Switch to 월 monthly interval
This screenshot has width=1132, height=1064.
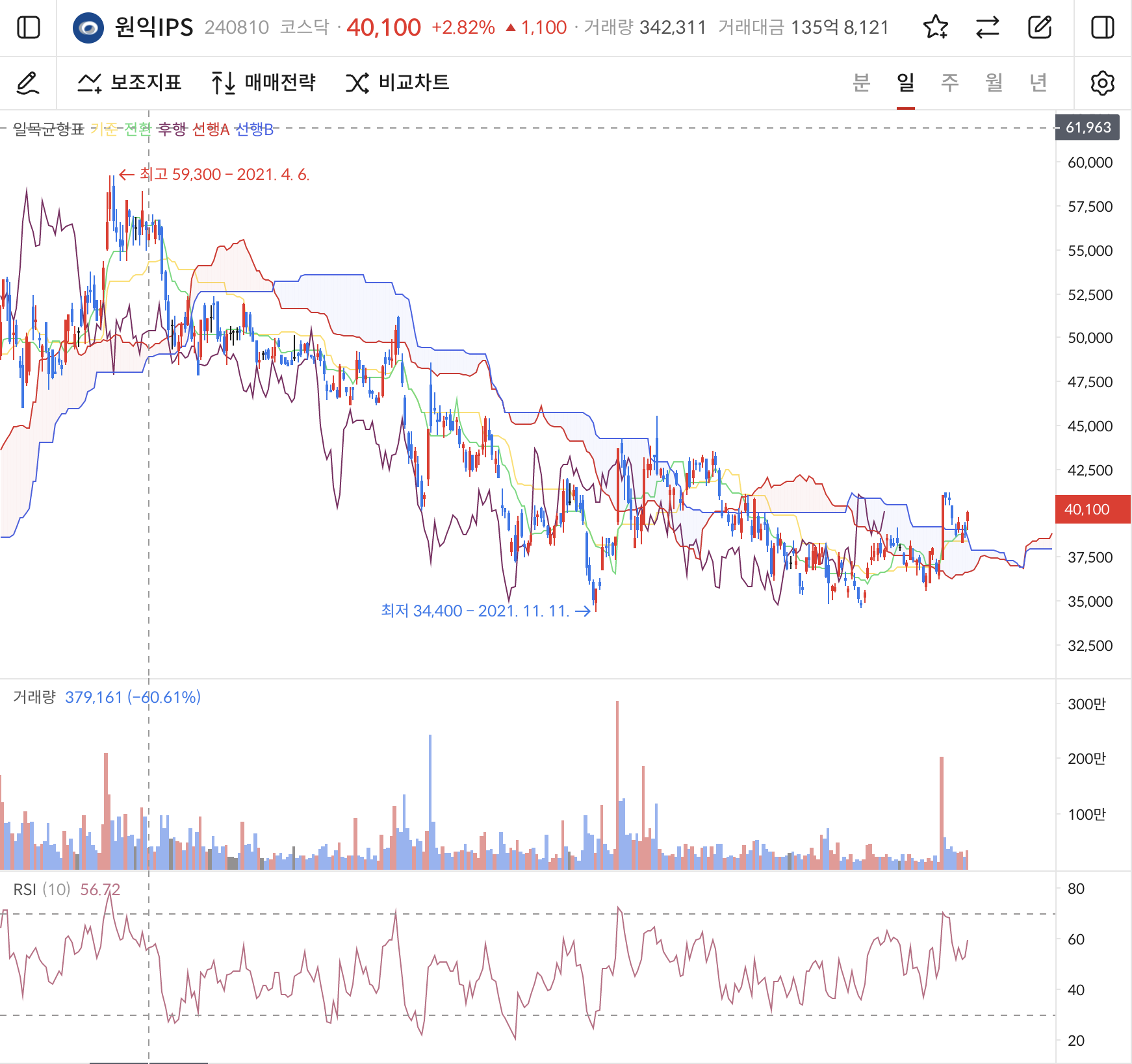click(994, 82)
